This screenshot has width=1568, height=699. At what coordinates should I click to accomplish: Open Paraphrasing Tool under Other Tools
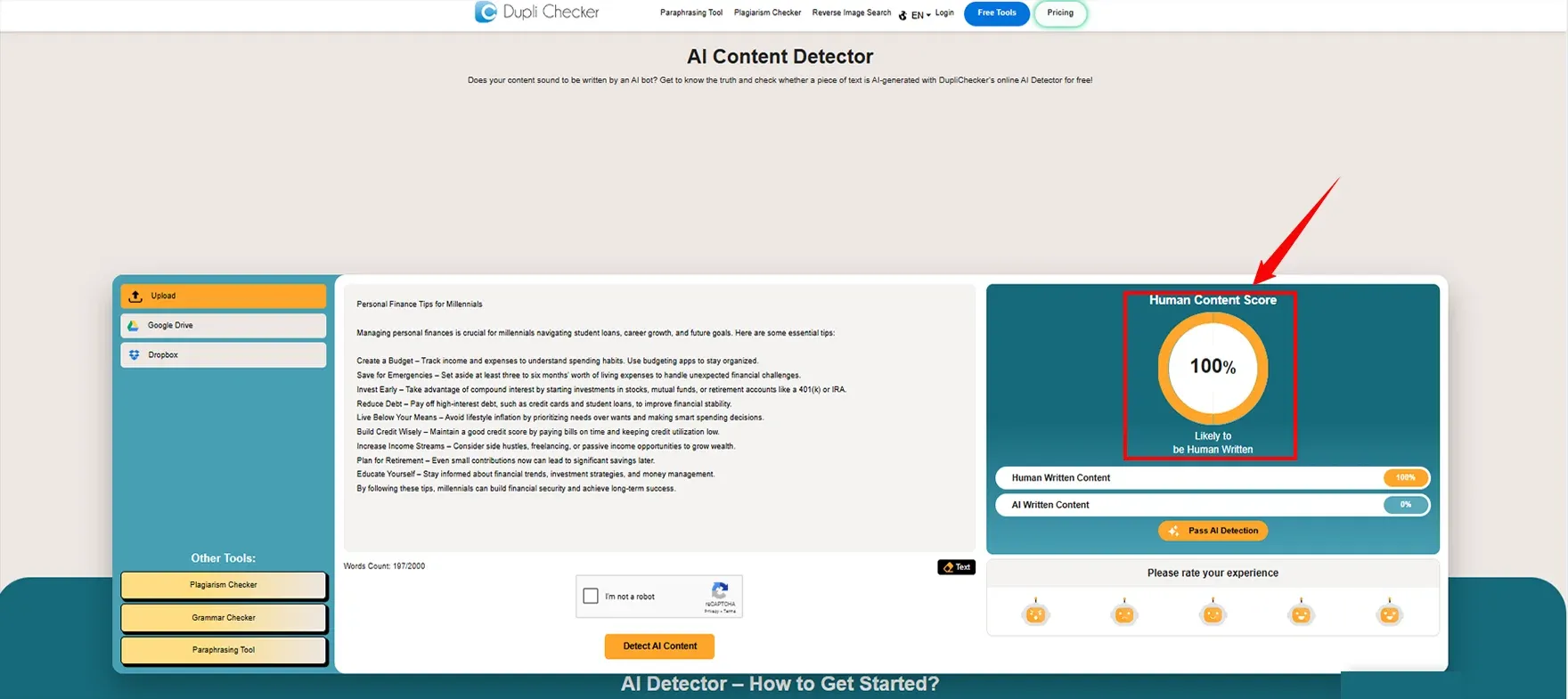click(x=224, y=650)
